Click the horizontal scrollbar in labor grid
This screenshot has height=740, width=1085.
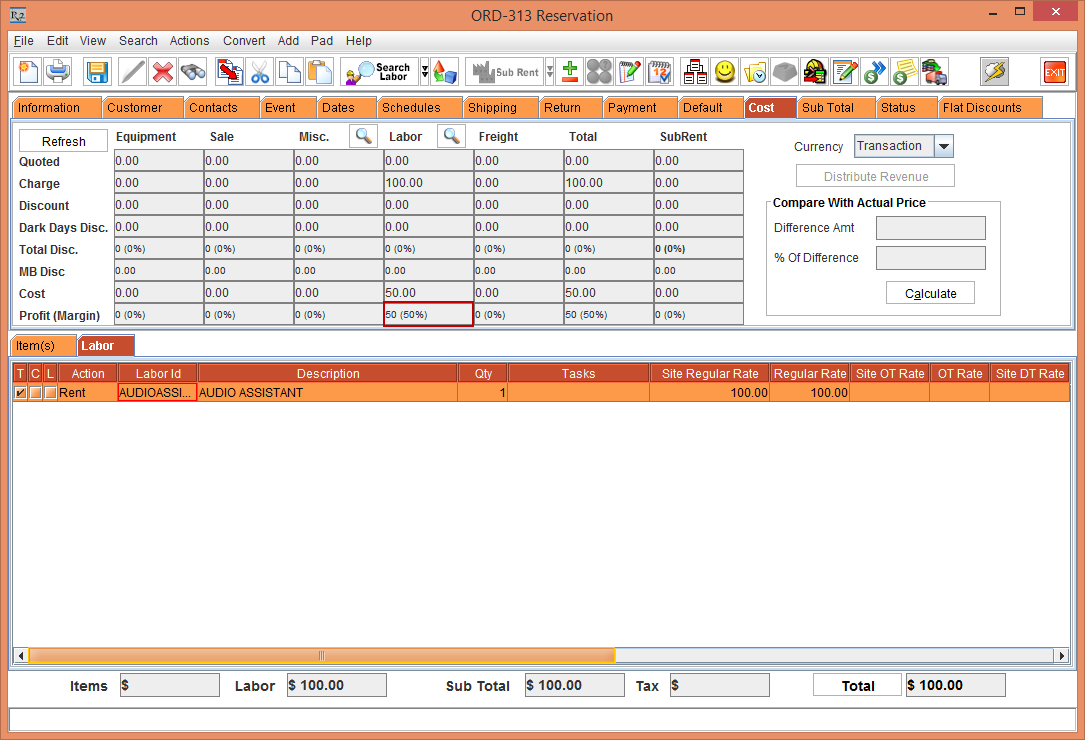[321, 656]
